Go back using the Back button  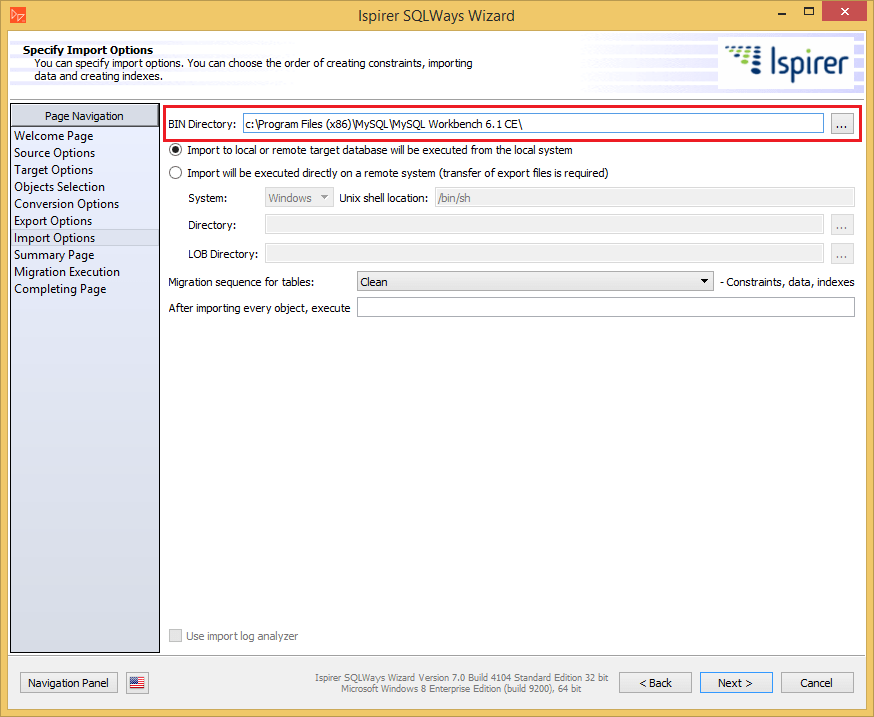pyautogui.click(x=655, y=683)
